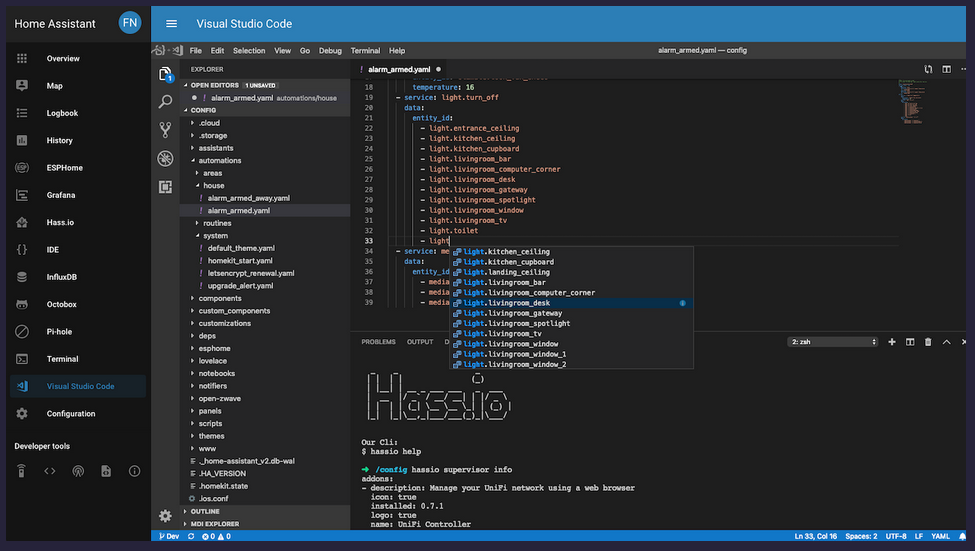Switch to the PROBLEMS panel tab
The image size is (975, 551).
pos(378,342)
